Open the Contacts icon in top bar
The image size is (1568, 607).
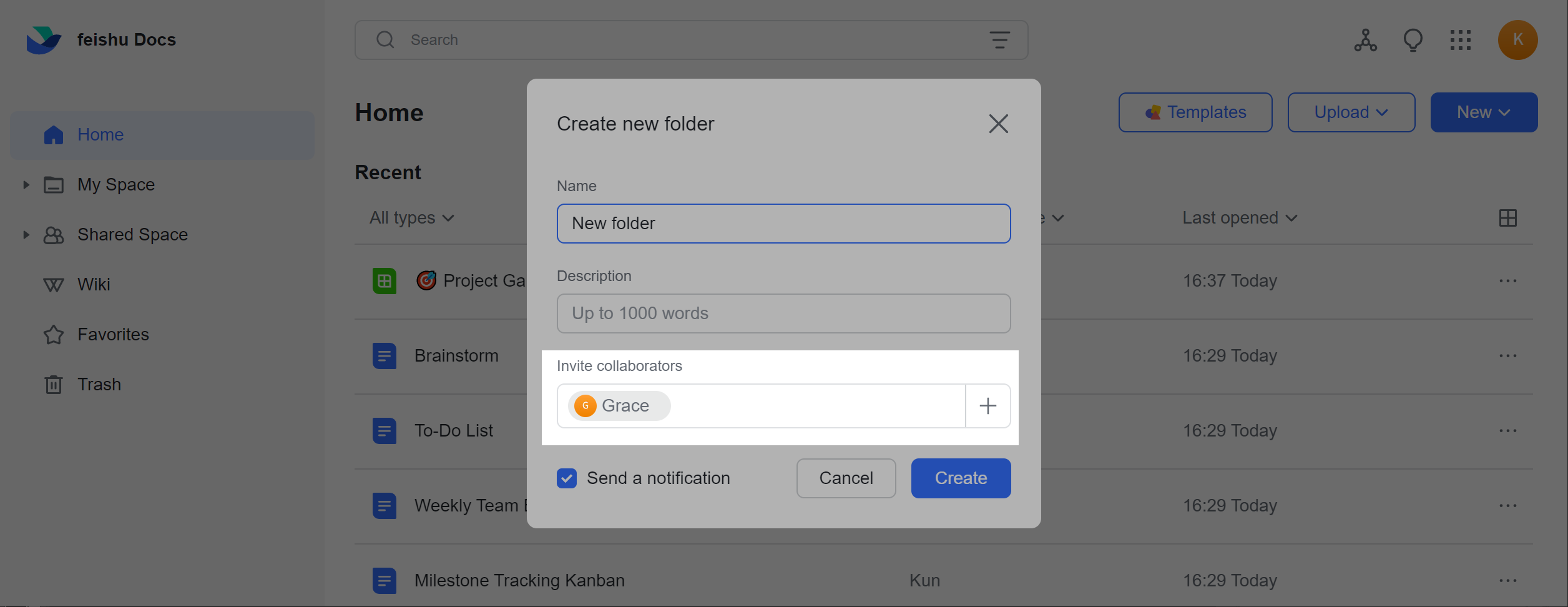tap(1365, 39)
